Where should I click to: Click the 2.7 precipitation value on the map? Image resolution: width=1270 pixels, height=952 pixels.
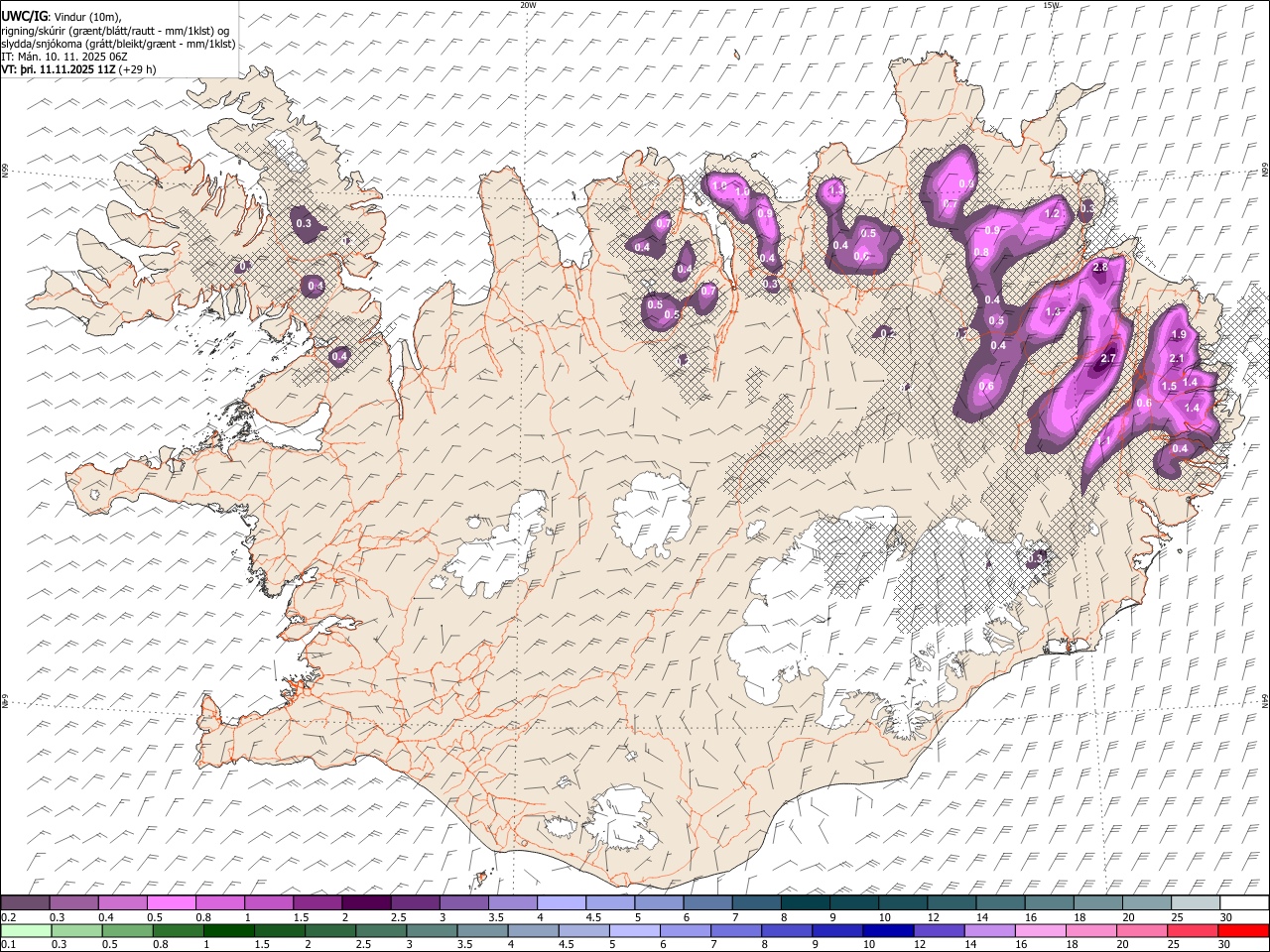(x=1108, y=358)
